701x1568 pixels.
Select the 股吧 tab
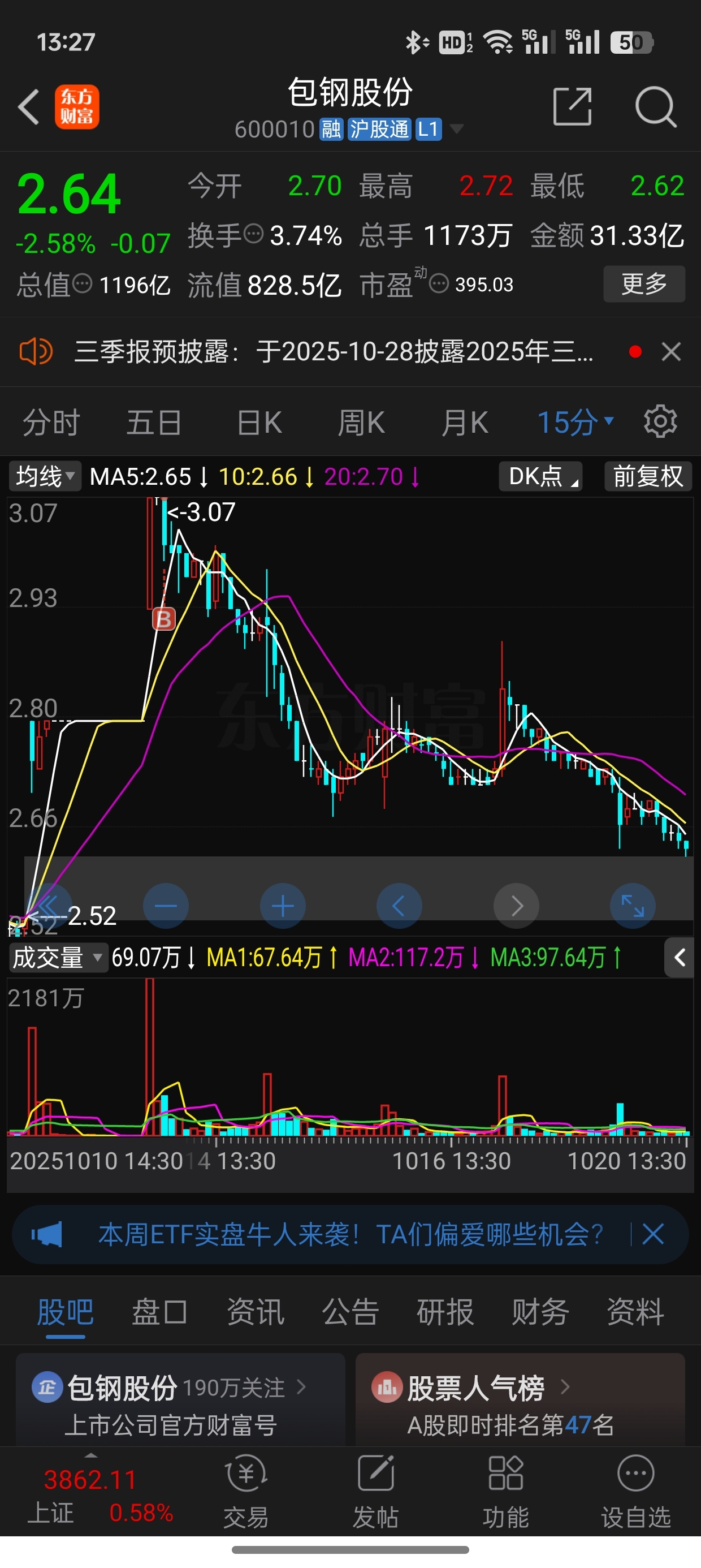click(x=65, y=1312)
